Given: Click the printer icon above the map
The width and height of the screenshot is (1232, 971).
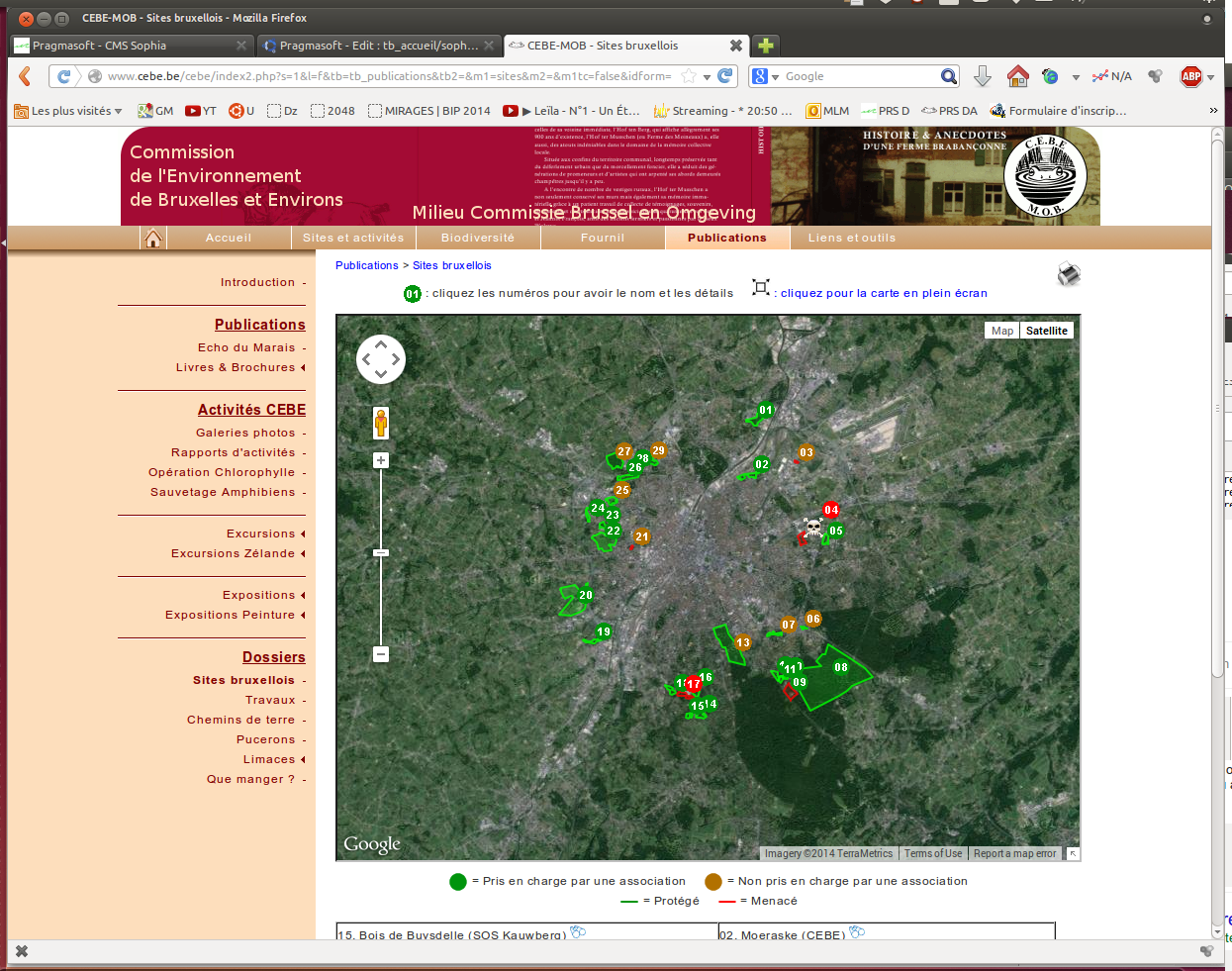Looking at the screenshot, I should click(1069, 274).
